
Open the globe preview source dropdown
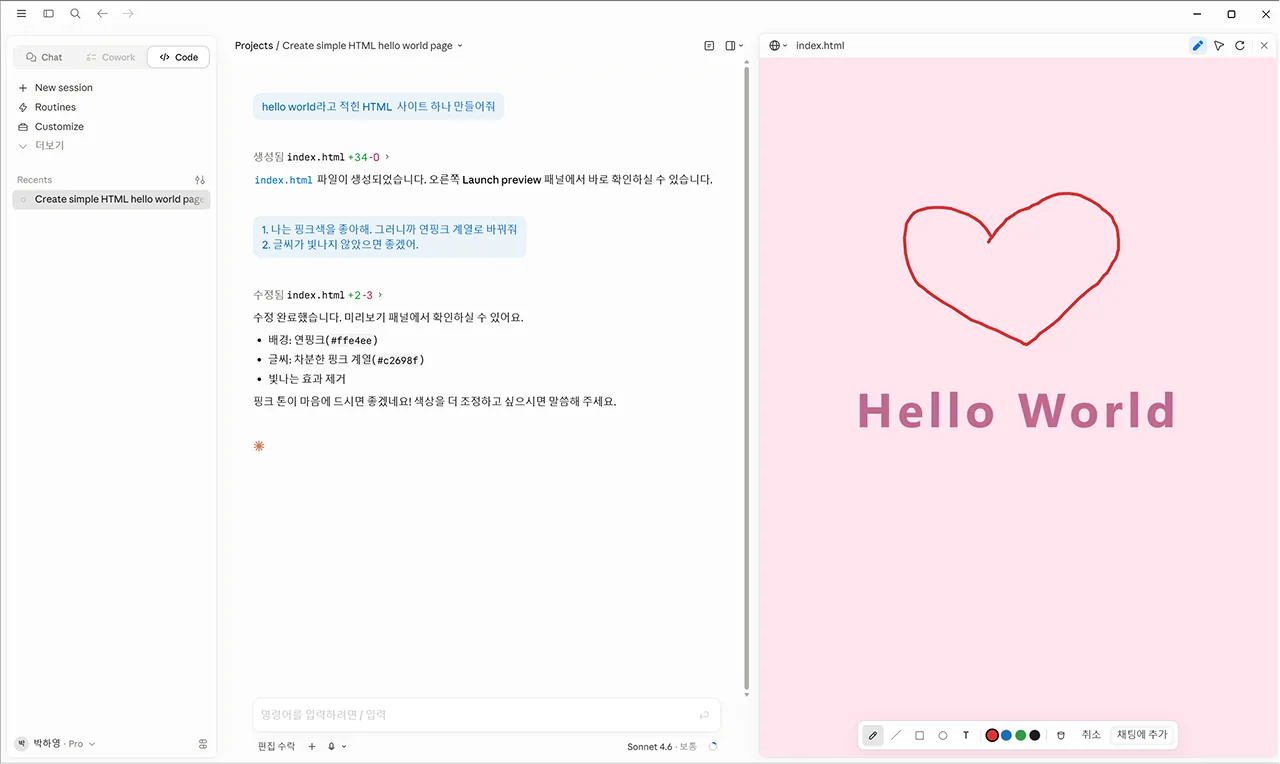(778, 45)
